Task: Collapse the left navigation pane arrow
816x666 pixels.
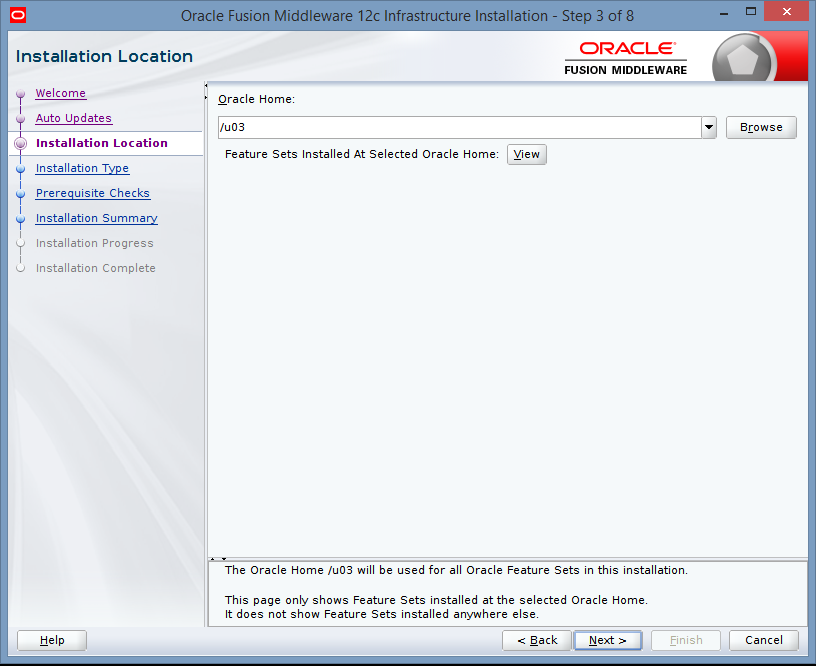Action: tap(206, 85)
